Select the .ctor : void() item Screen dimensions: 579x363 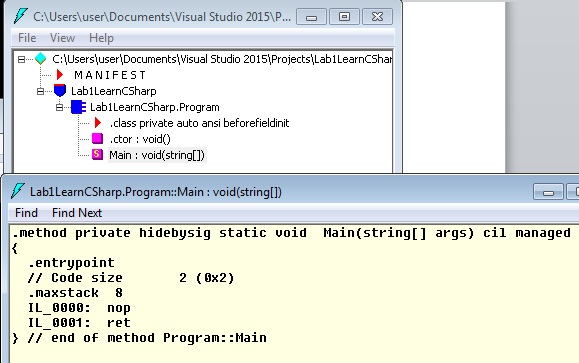140,139
